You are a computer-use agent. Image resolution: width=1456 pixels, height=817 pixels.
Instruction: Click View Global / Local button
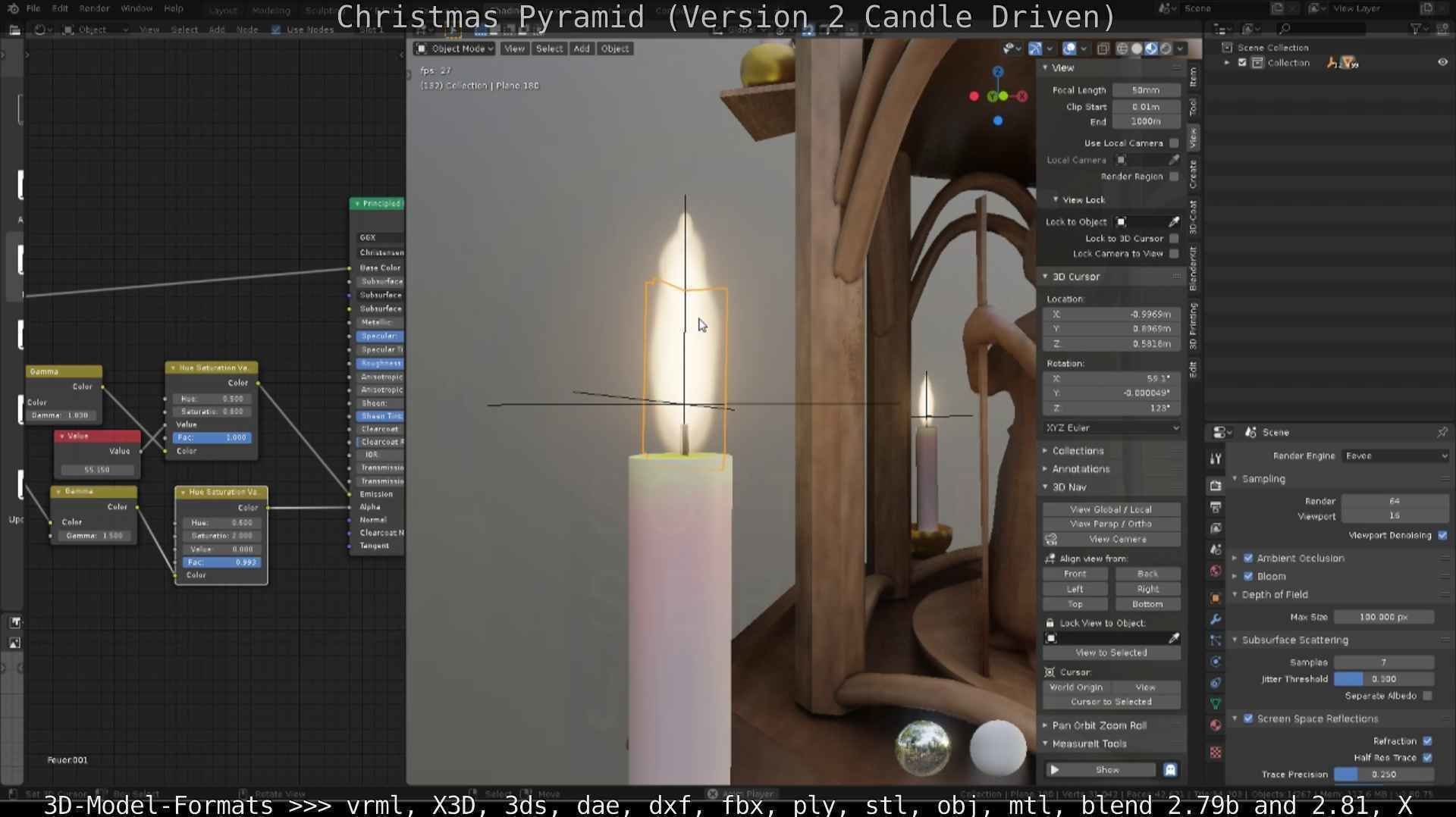(x=1111, y=509)
